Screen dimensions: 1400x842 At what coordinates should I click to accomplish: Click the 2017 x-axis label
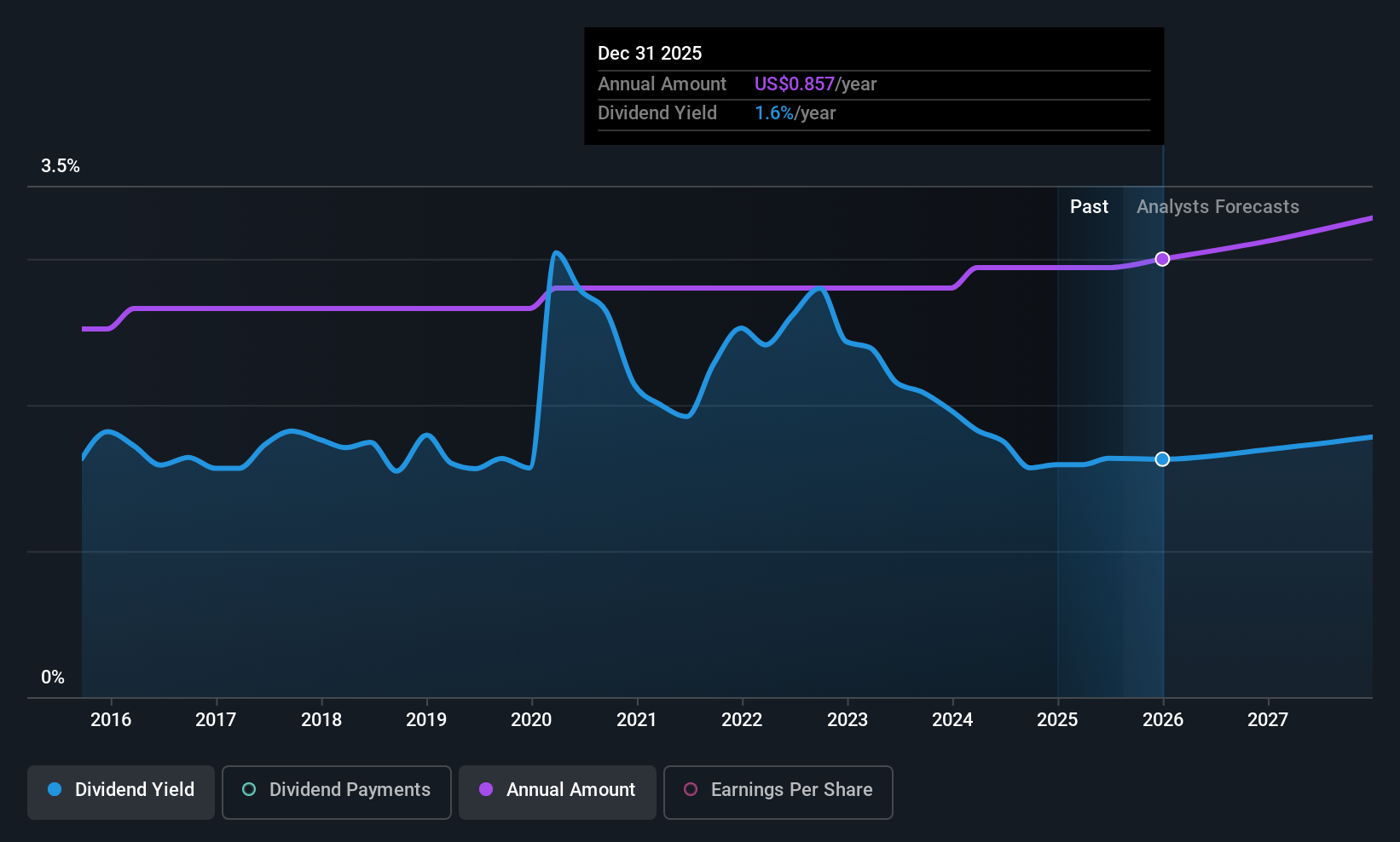click(x=216, y=720)
